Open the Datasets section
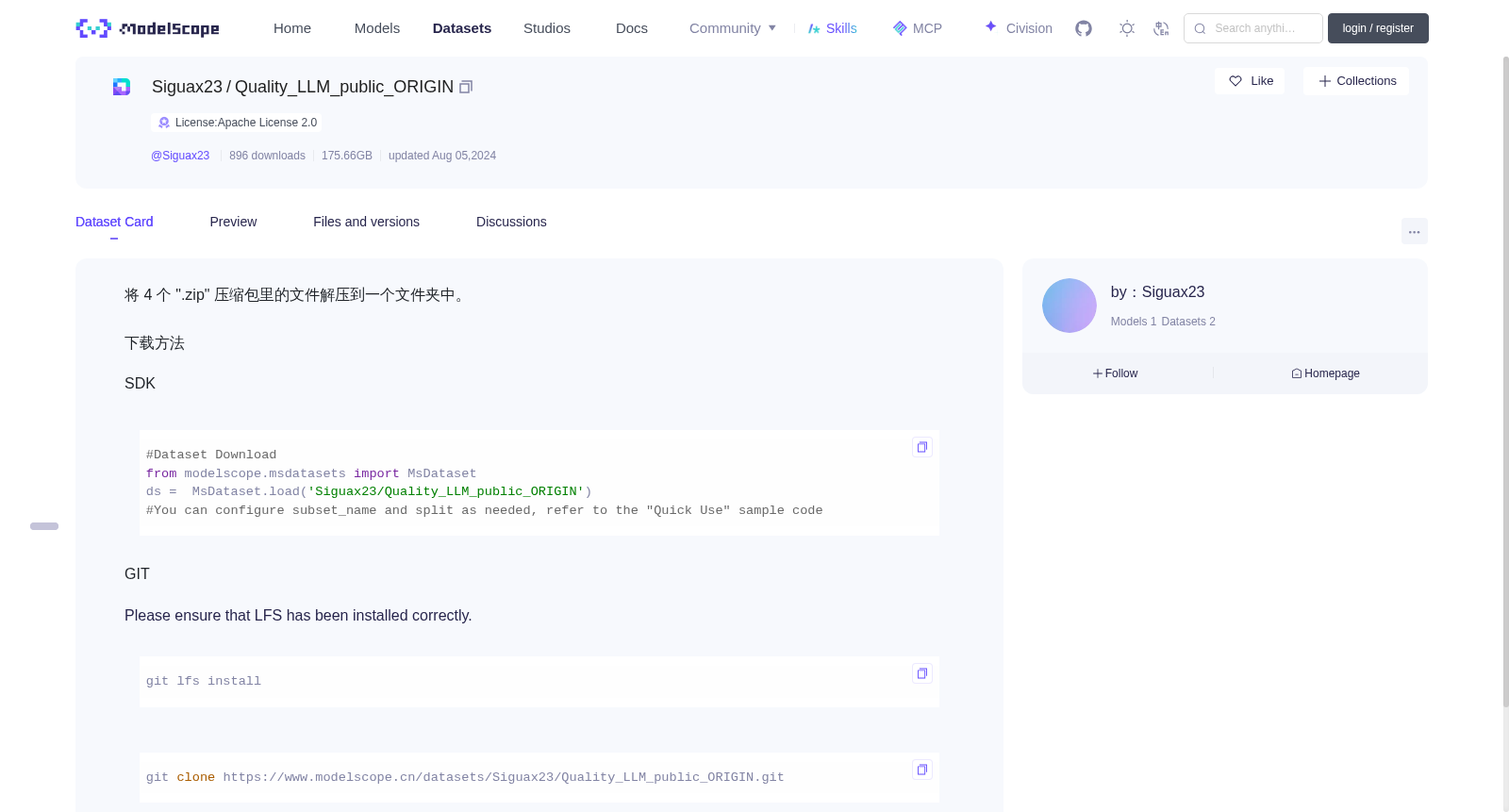 coord(462,28)
